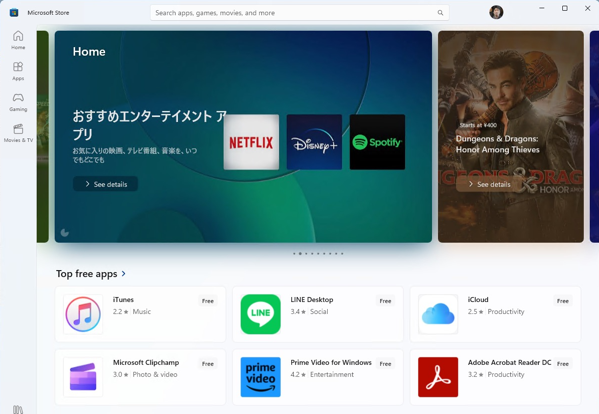This screenshot has width=599, height=414.
Task: Minimize the Microsoft Store window
Action: pos(542,8)
